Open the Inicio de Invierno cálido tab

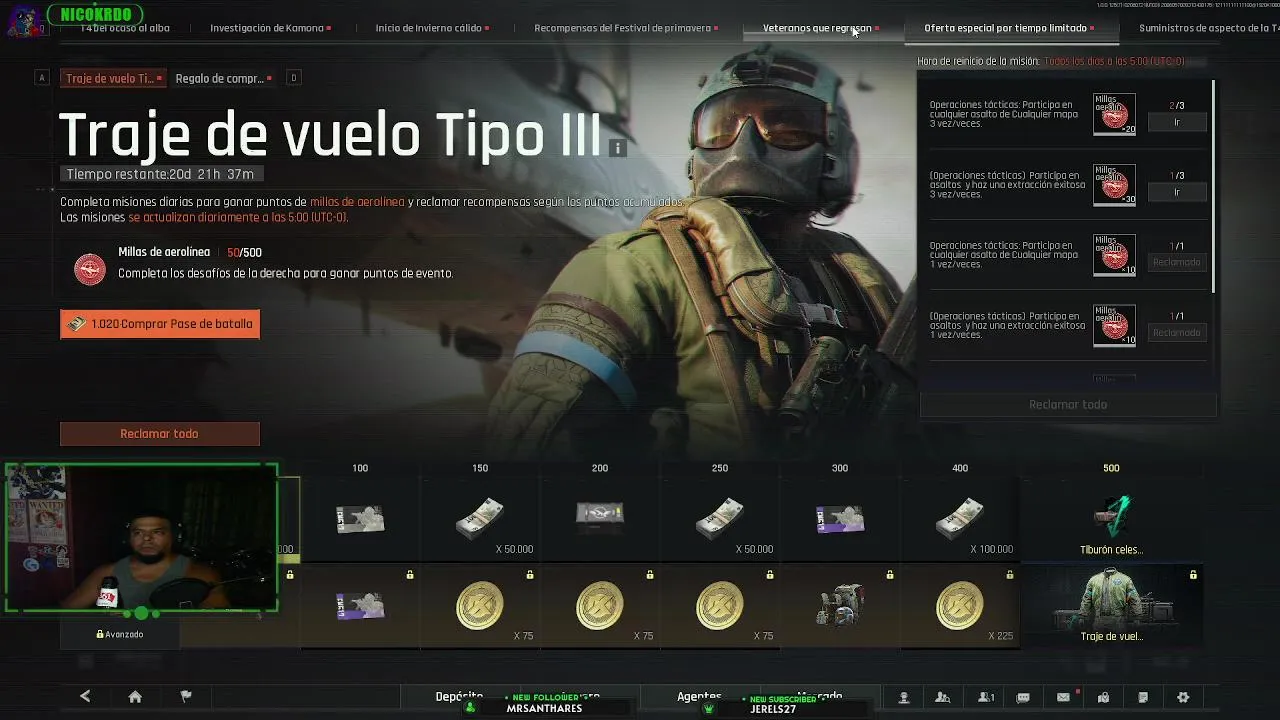[x=429, y=28]
